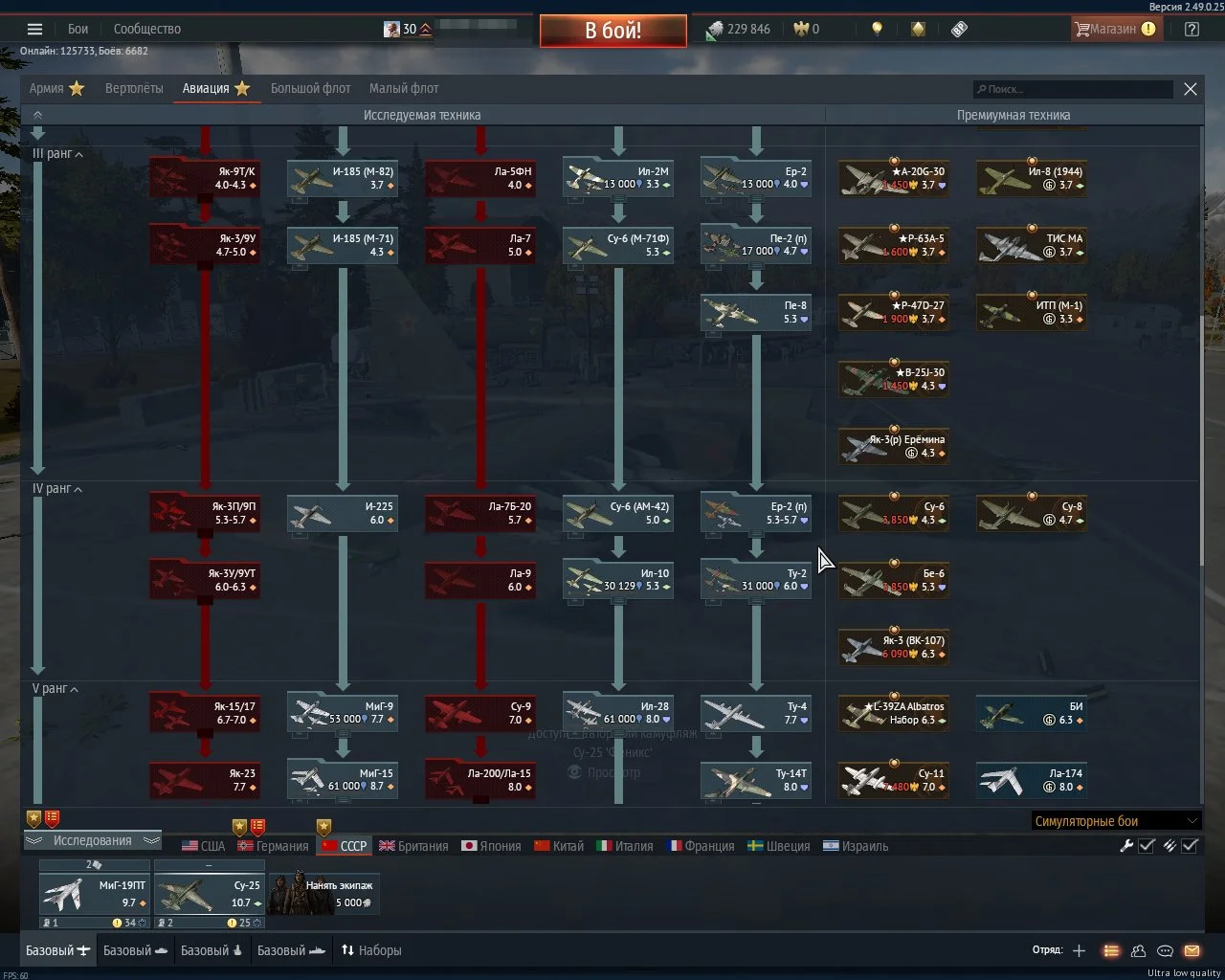Open the contacts friends icon
The height and width of the screenshot is (980, 1225).
1138,950
